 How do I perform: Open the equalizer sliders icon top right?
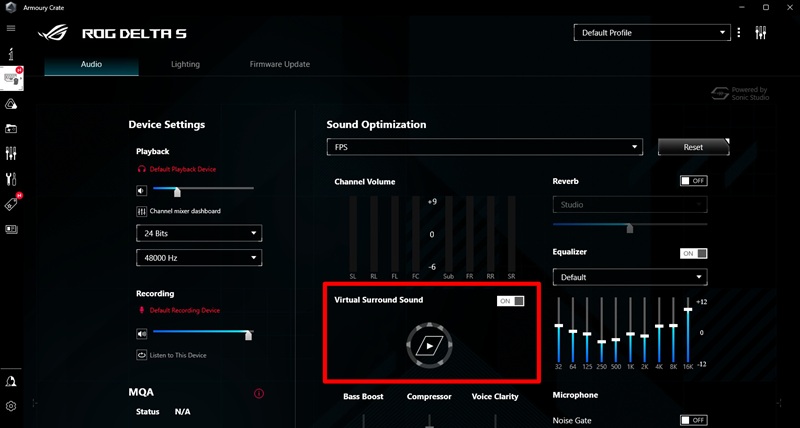(761, 33)
